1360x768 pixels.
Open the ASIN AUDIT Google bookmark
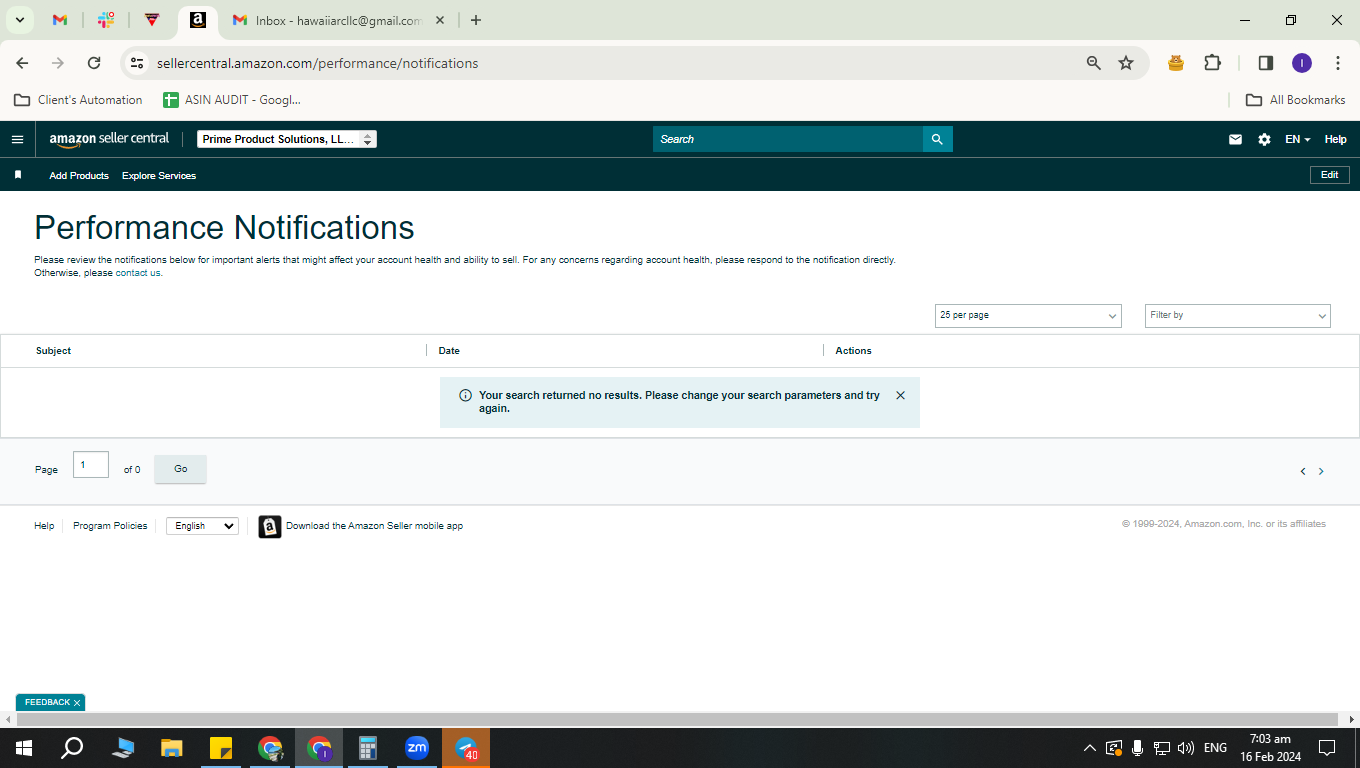(231, 100)
